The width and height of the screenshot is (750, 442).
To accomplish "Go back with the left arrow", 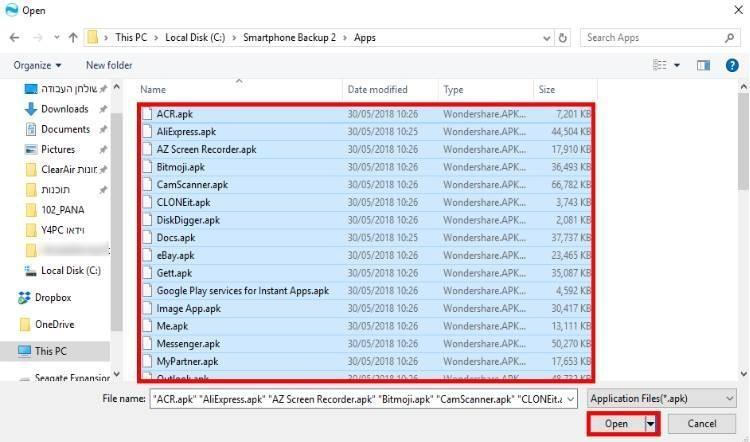I will click(14, 37).
